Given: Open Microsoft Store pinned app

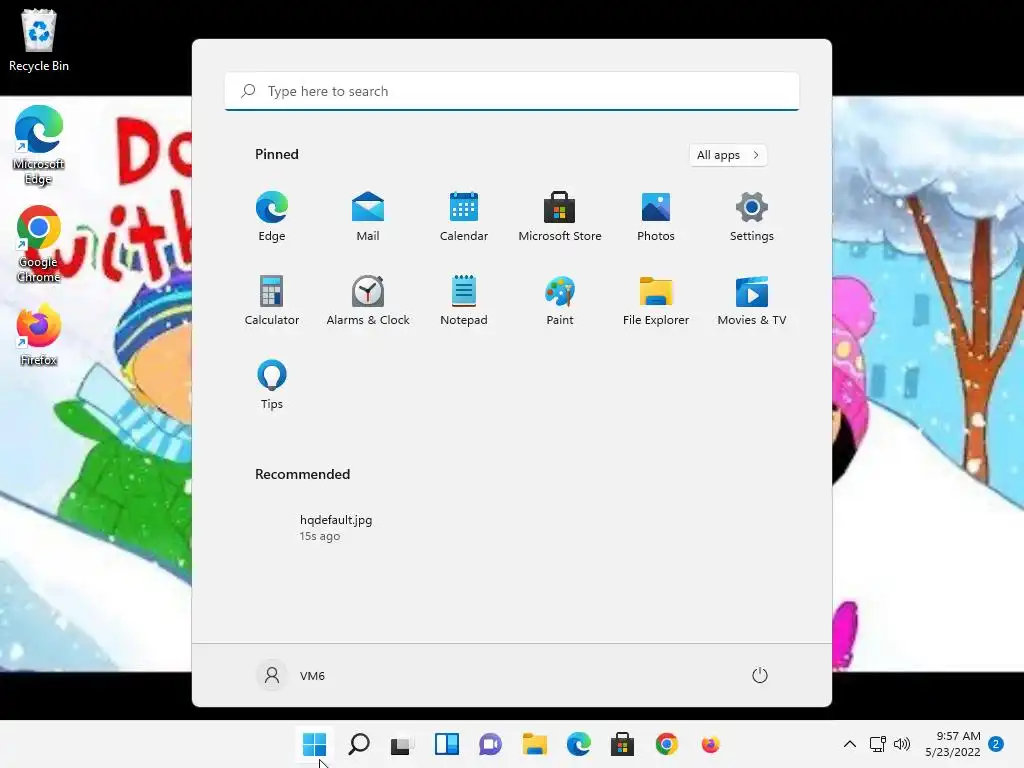Looking at the screenshot, I should pyautogui.click(x=560, y=217).
